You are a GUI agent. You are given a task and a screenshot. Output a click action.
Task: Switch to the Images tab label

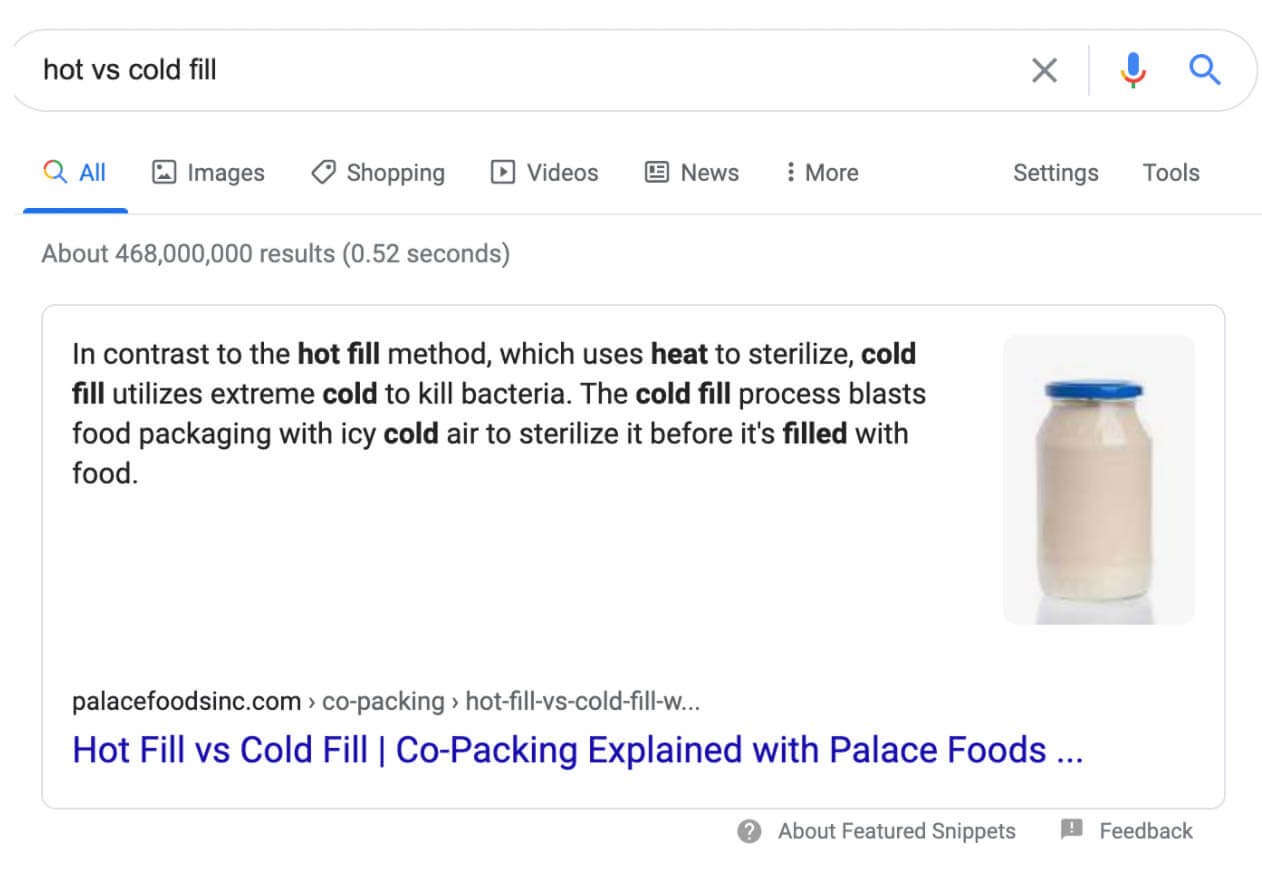[226, 173]
